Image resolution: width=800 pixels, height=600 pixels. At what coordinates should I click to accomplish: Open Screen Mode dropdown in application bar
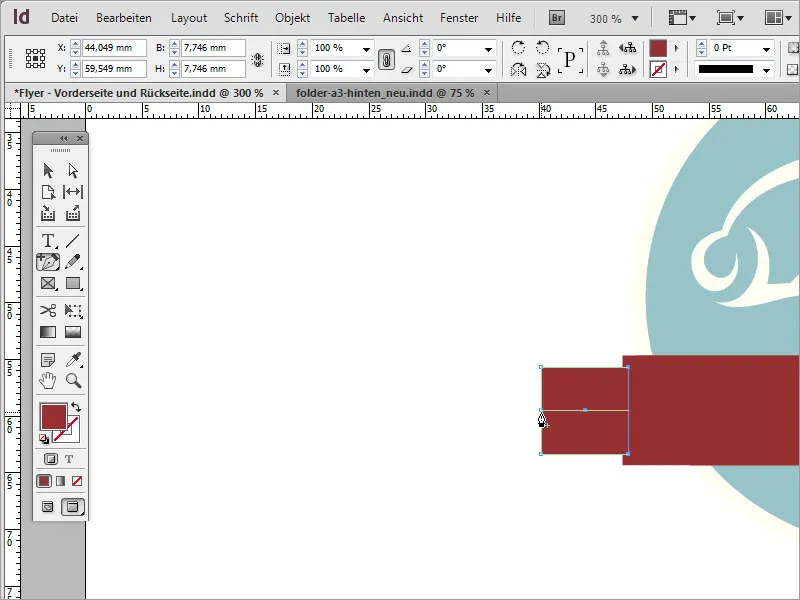click(730, 18)
